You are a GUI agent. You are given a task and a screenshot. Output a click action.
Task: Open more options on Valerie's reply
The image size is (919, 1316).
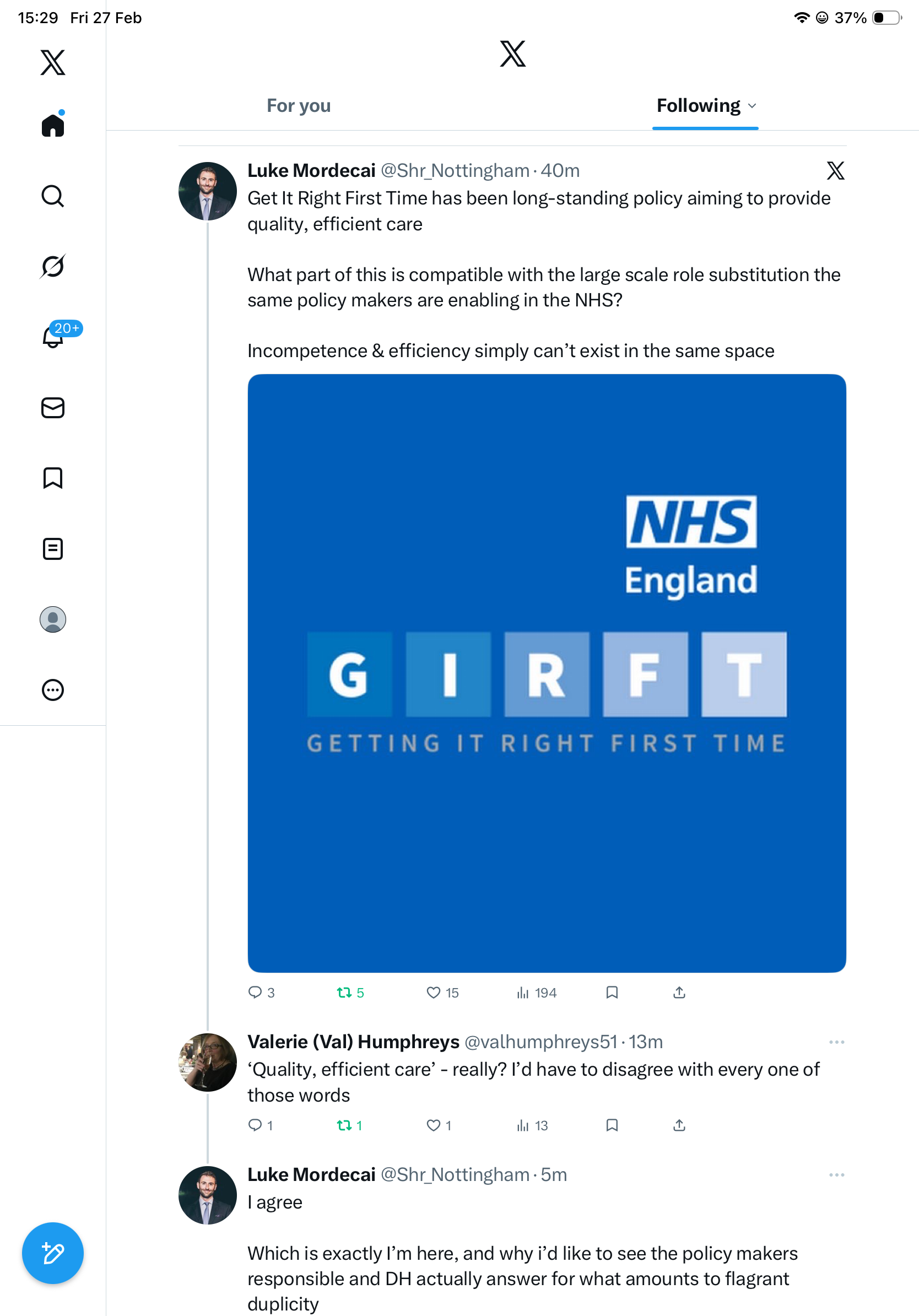(x=836, y=1042)
